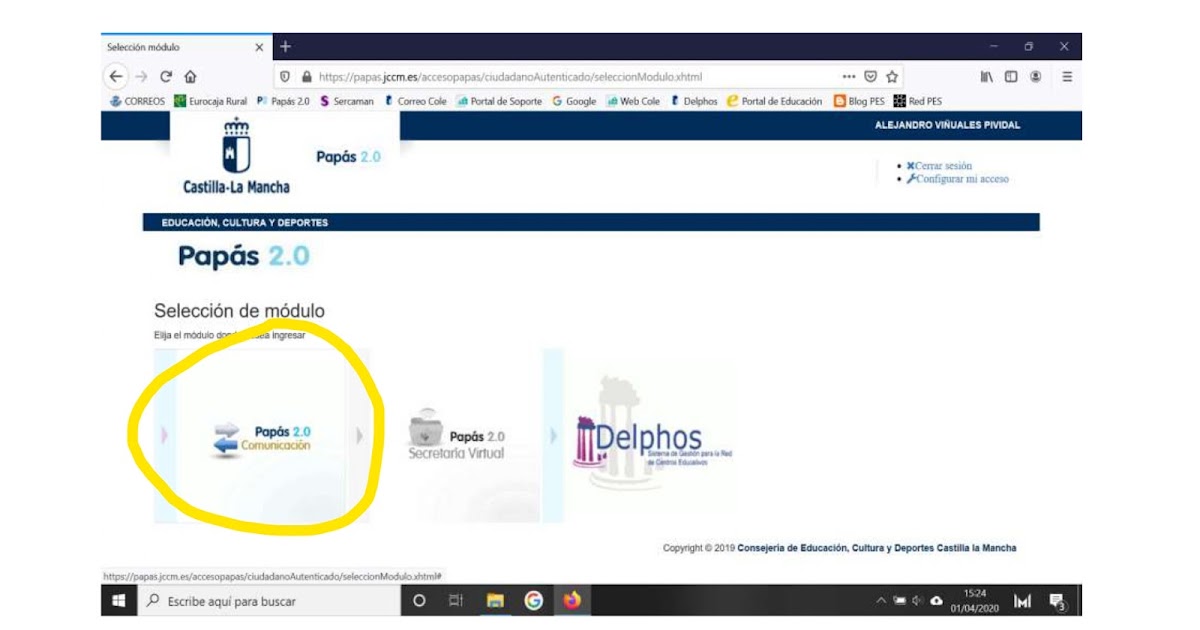Show site security padlock info

[x=306, y=76]
